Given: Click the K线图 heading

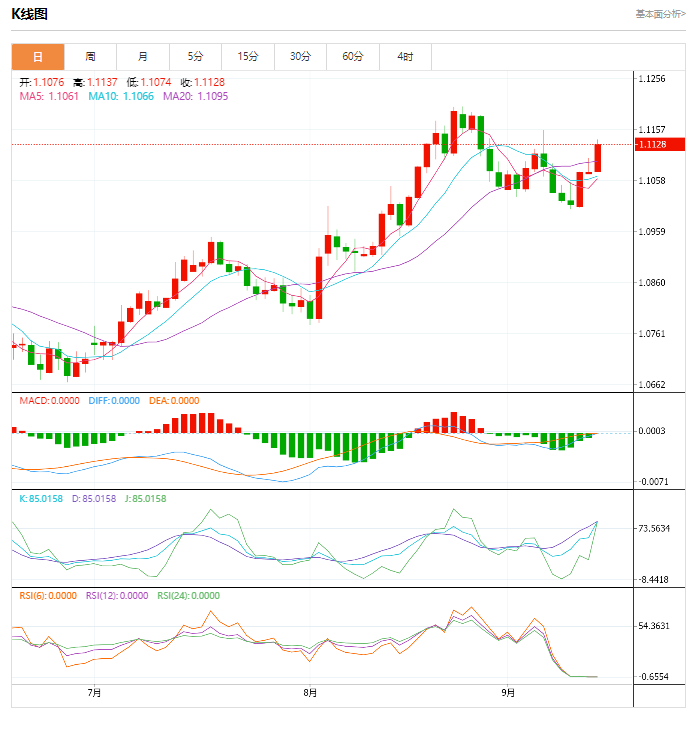Looking at the screenshot, I should point(30,14).
